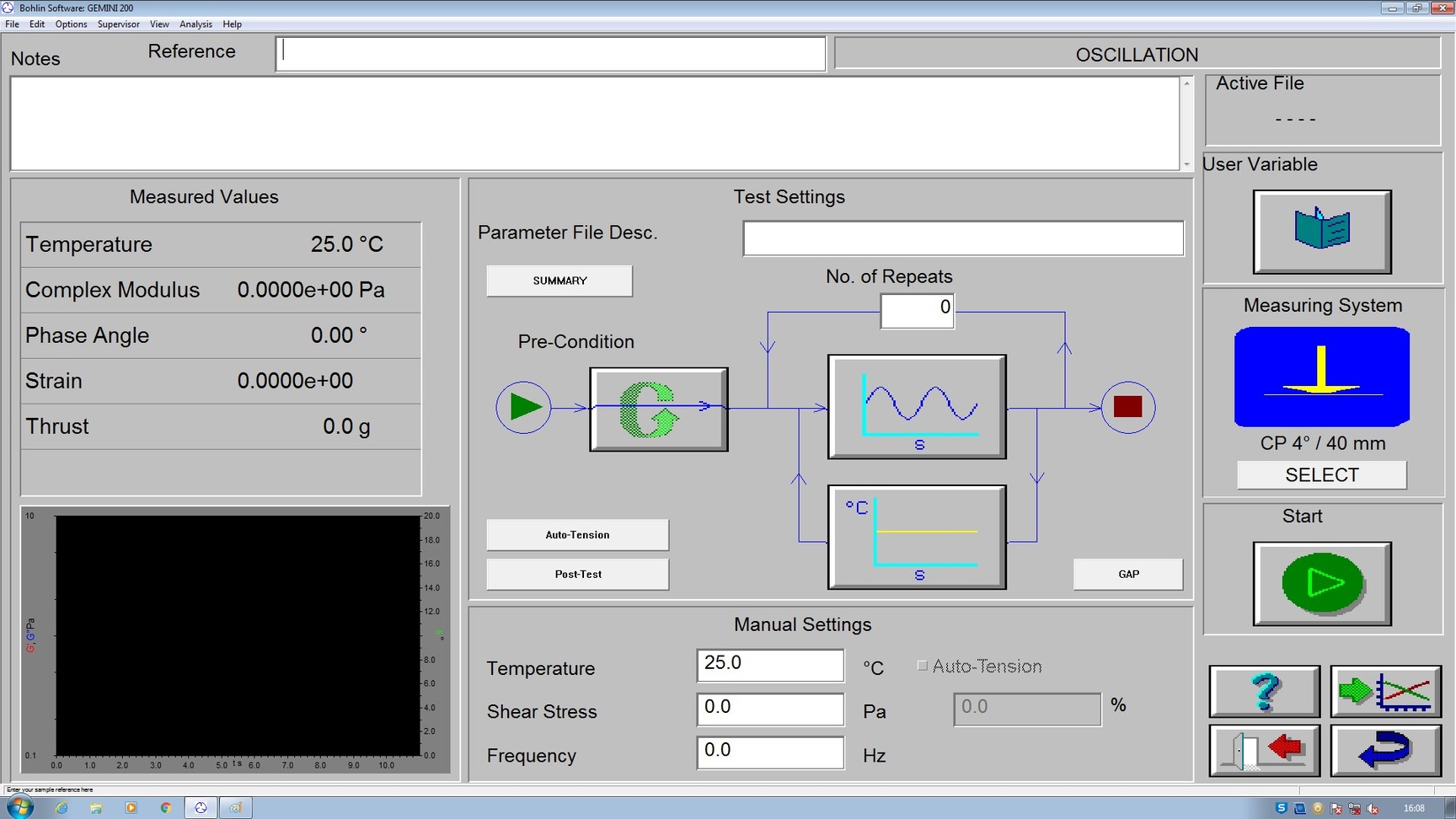Open the temperature profile block
Image resolution: width=1456 pixels, height=819 pixels.
(x=917, y=537)
